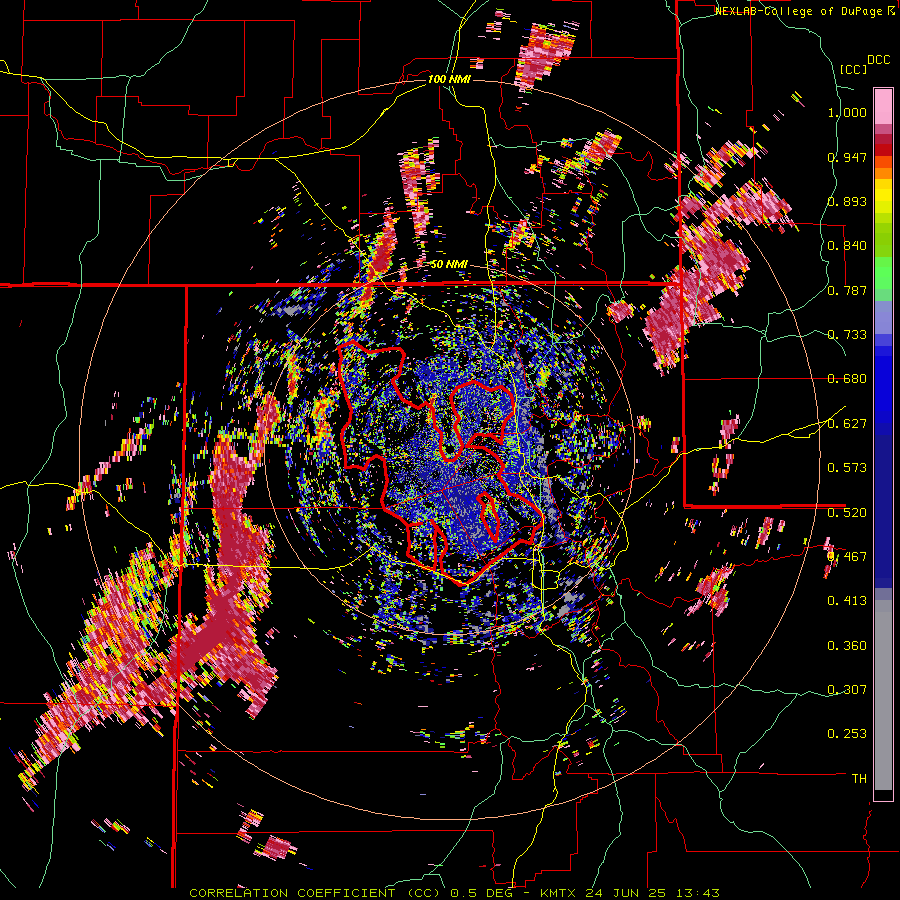Select the 0.253 scale value
This screenshot has height=900, width=900.
coord(847,734)
